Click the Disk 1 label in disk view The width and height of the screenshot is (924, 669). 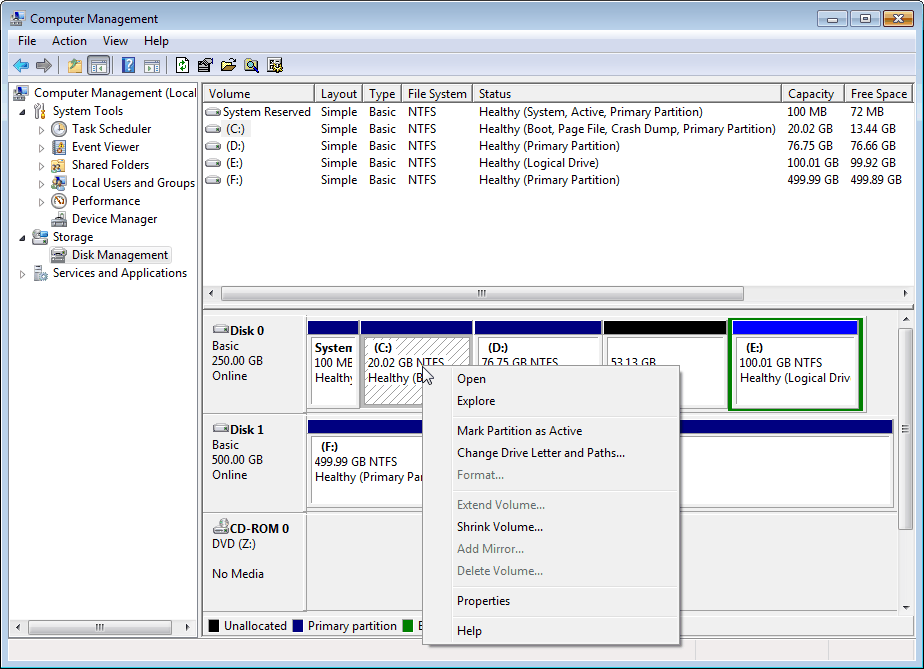coord(246,430)
